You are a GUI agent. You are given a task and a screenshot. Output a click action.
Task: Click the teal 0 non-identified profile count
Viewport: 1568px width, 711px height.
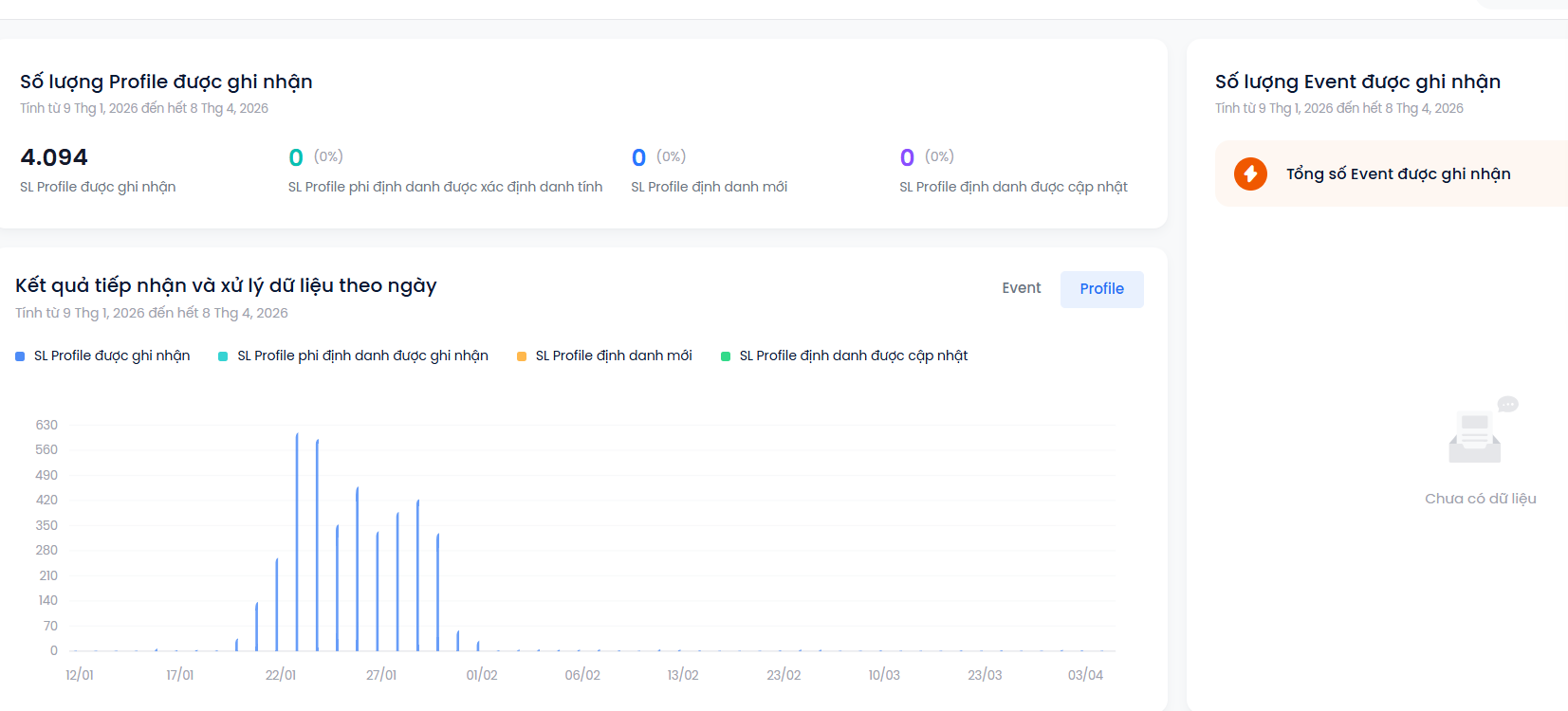click(x=296, y=158)
